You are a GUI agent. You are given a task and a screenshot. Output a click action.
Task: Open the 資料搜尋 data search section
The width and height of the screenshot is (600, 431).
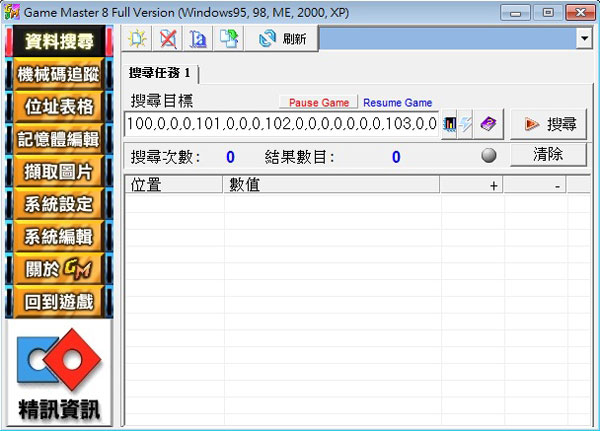[59, 41]
